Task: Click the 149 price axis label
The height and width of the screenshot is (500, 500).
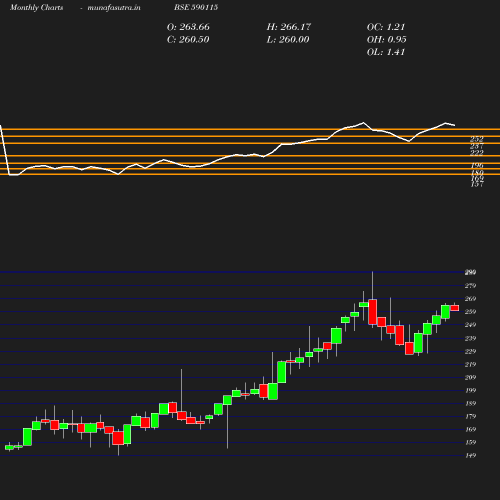Action: (x=470, y=455)
